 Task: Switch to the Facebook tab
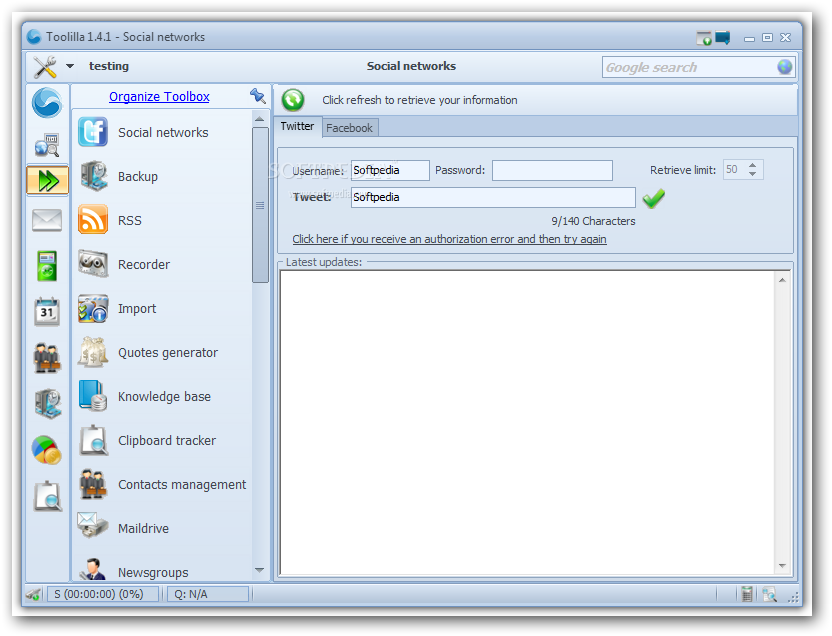350,128
